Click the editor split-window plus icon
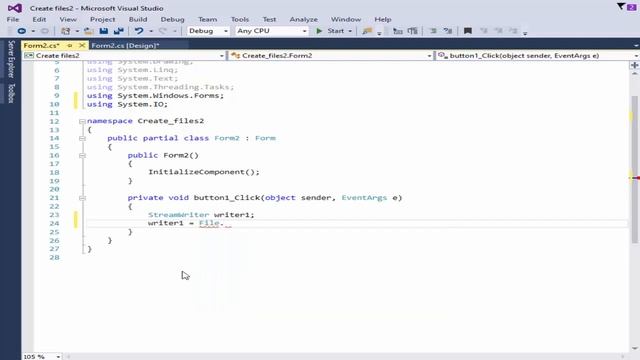The image size is (640, 360). tap(634, 65)
